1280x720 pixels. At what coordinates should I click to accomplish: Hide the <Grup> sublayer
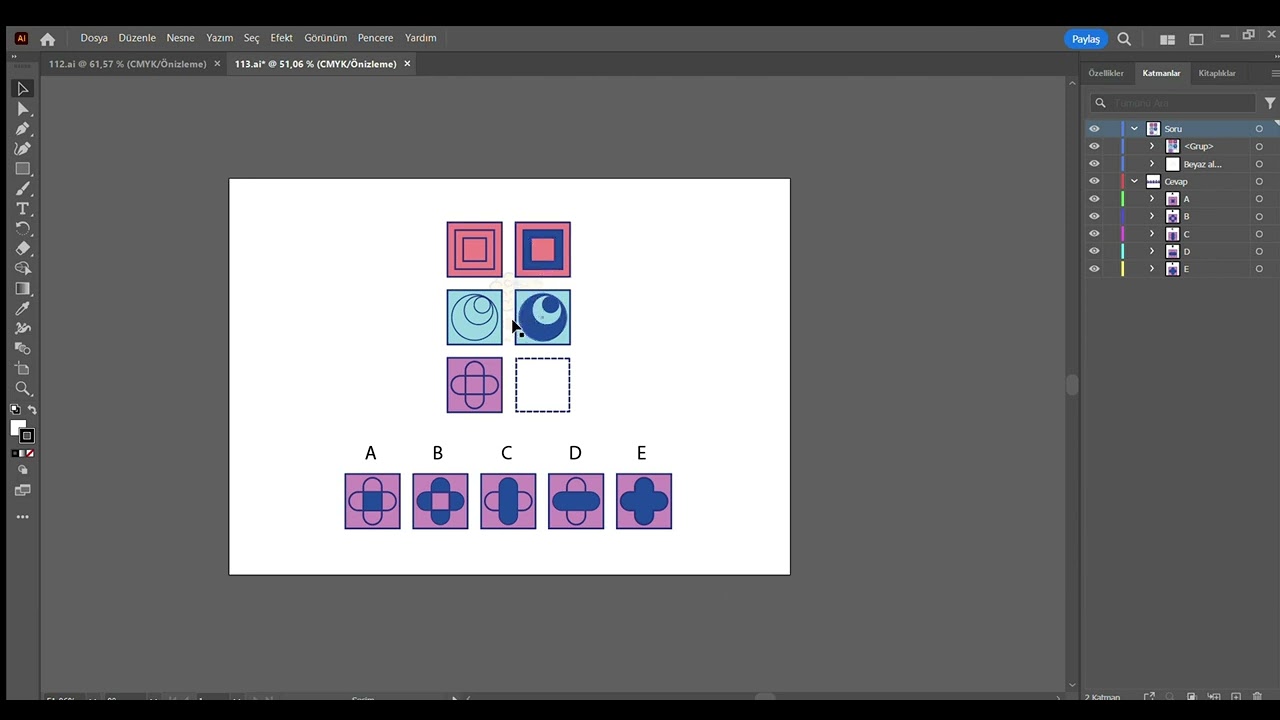point(1094,146)
